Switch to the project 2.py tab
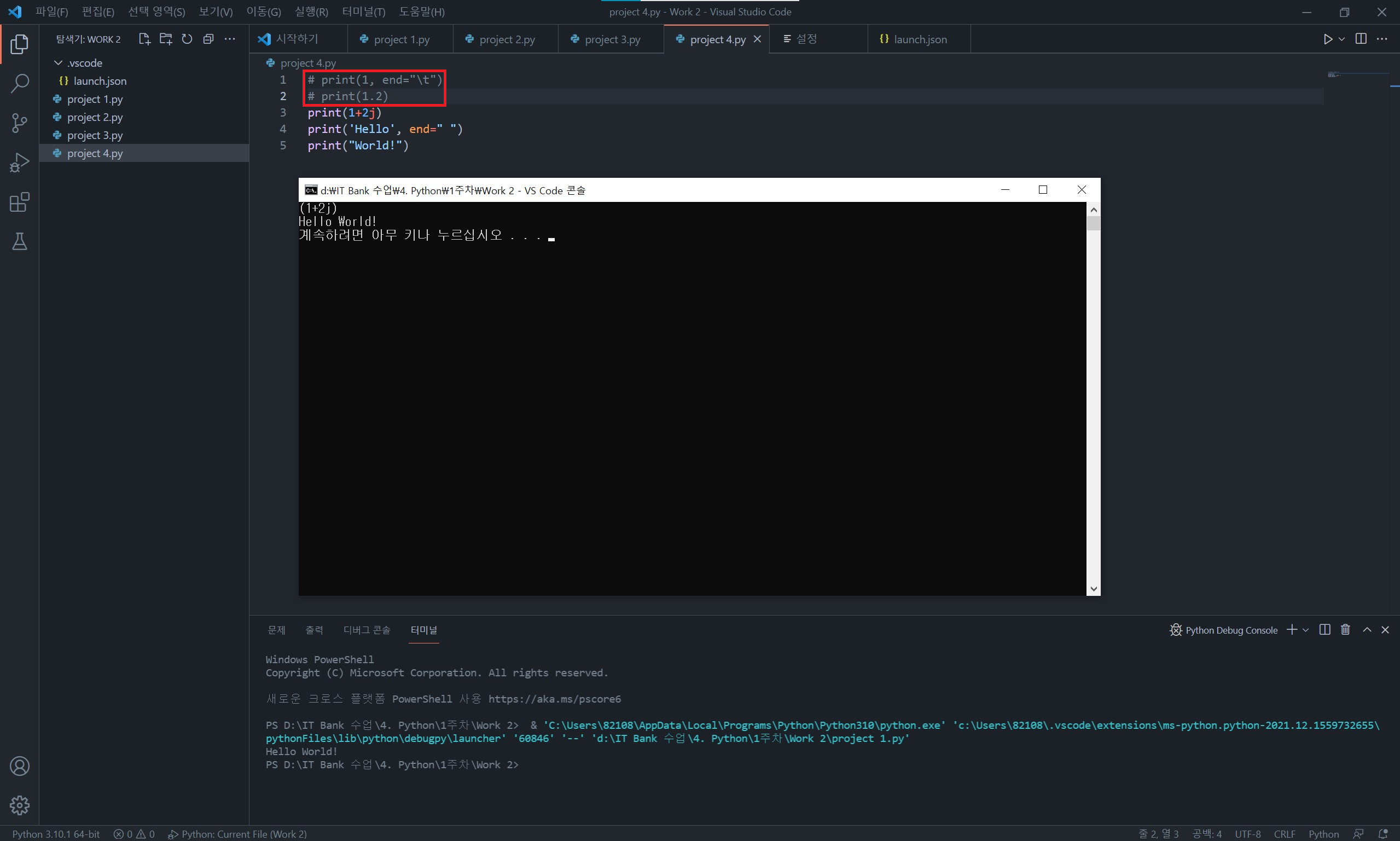Screen dimensions: 1400x841 point(507,39)
